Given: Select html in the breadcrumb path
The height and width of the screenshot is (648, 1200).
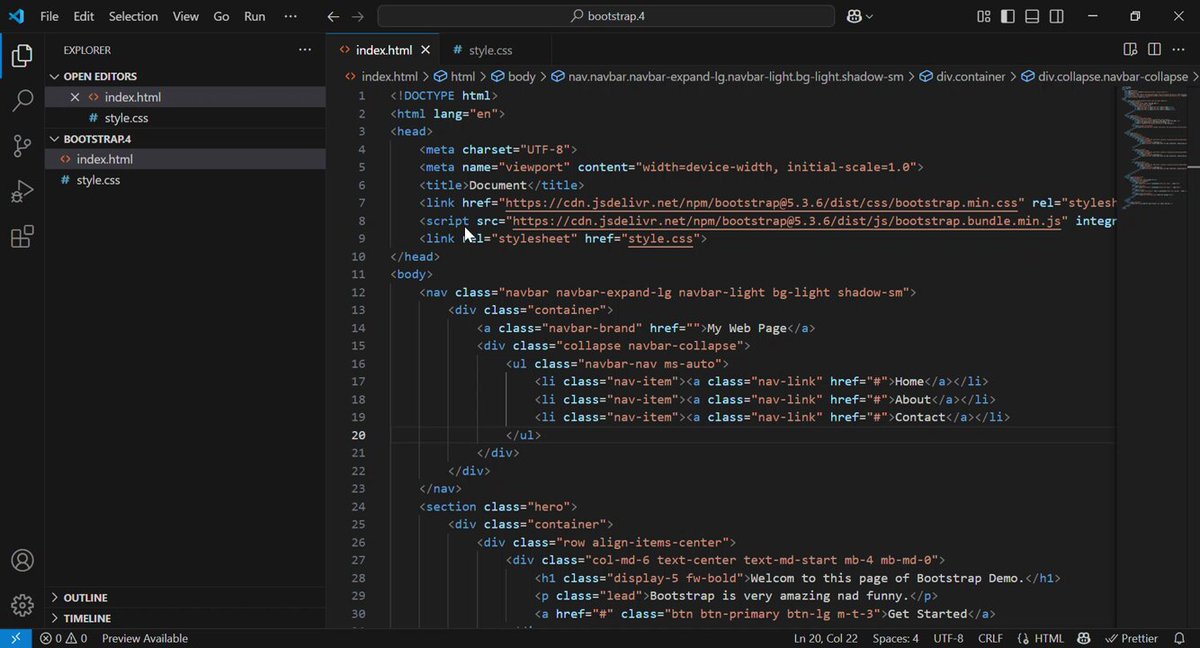Looking at the screenshot, I should coord(456,76).
